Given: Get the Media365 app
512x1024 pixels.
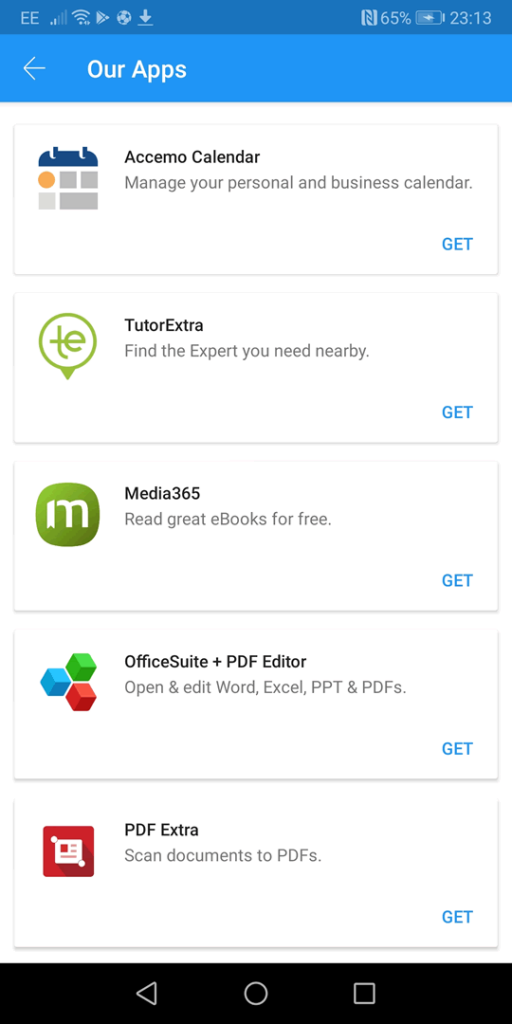Looking at the screenshot, I should click(457, 581).
